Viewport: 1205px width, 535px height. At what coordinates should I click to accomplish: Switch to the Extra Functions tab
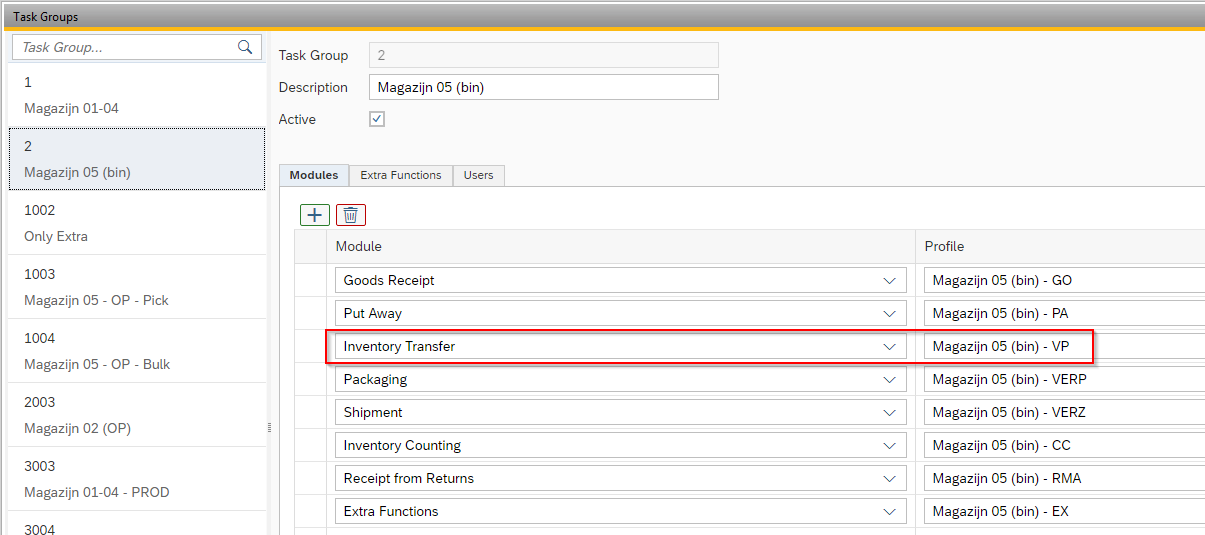(400, 175)
